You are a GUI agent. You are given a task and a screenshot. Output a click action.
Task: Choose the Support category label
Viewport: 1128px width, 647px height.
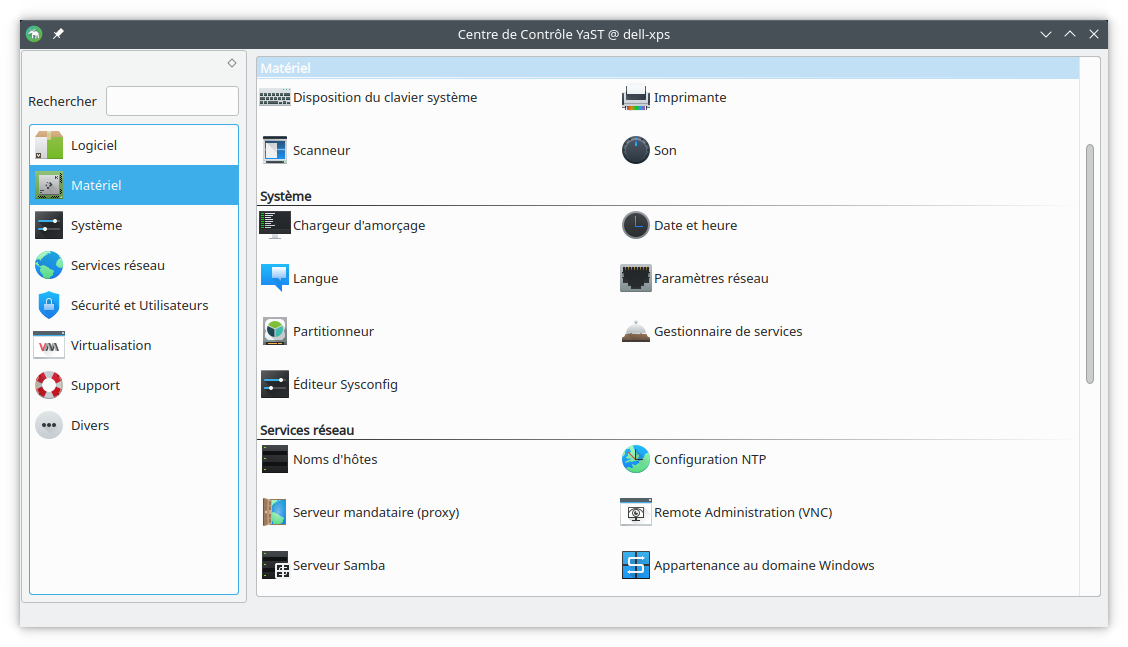[x=95, y=385]
